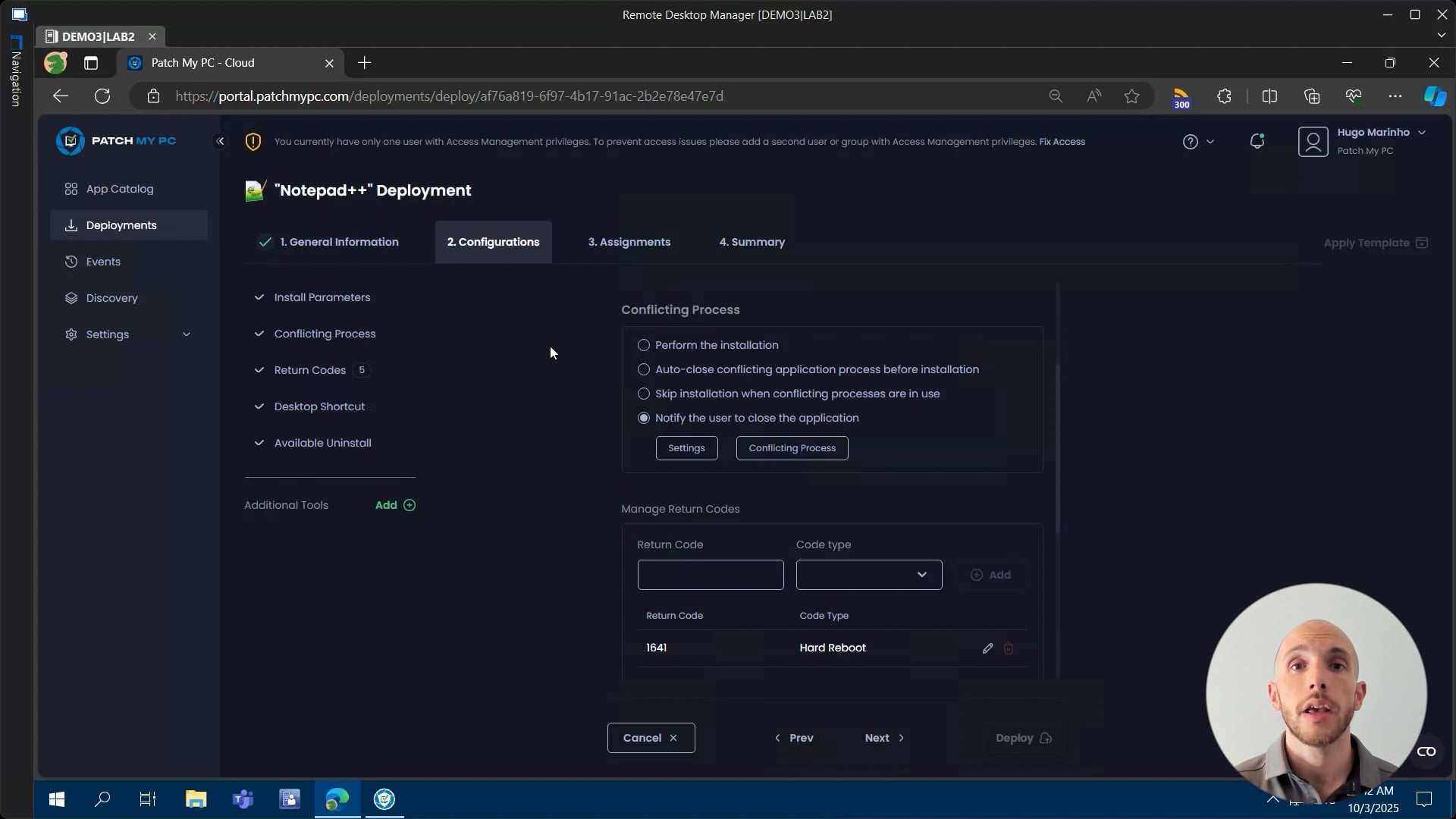Open Microsoft Teams from the taskbar

243,799
